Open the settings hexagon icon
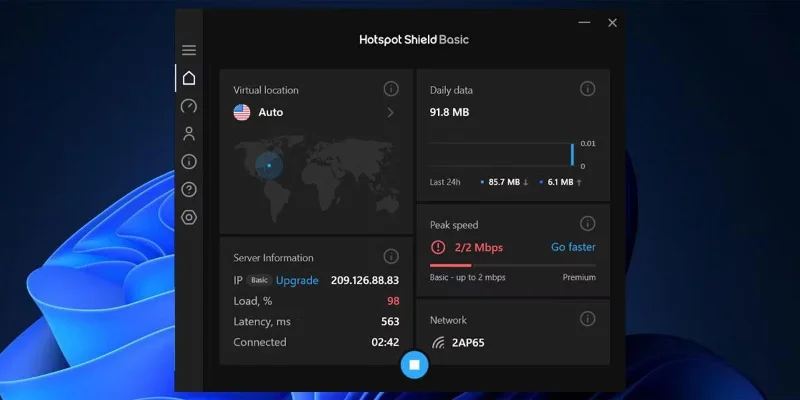 [x=189, y=217]
